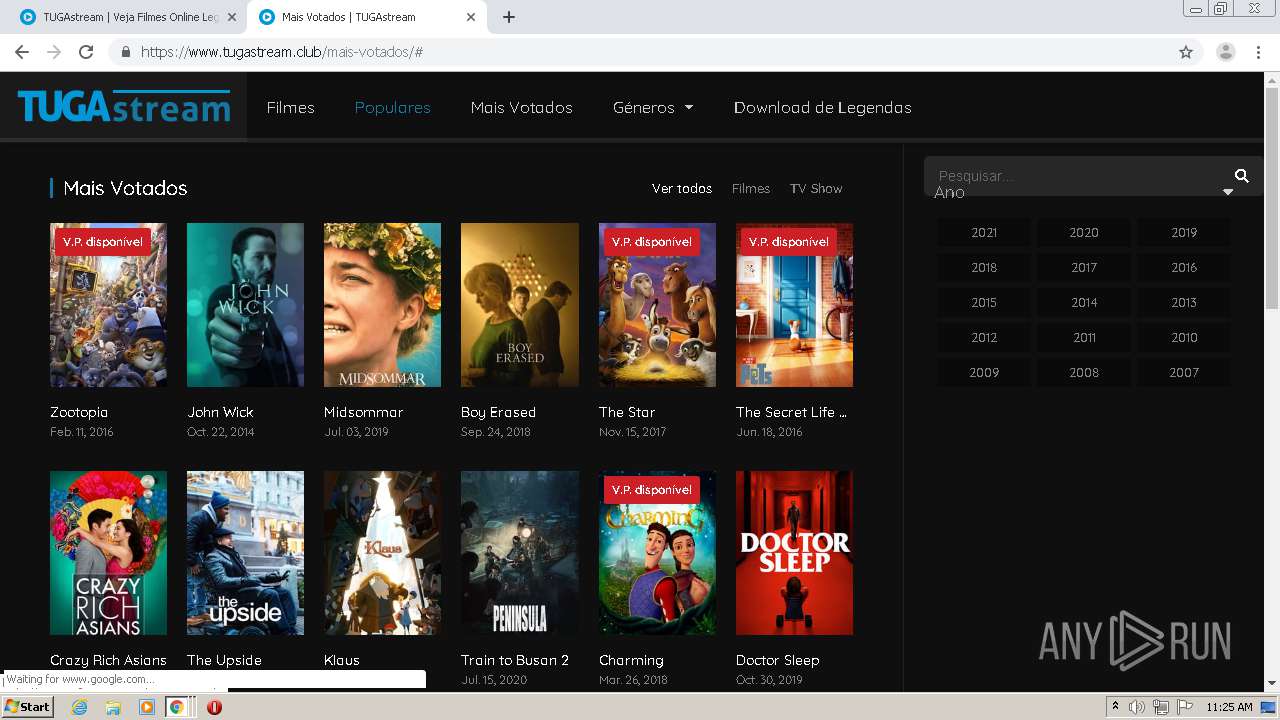Click the show desktop button
The width and height of the screenshot is (1280, 720).
(1270, 707)
